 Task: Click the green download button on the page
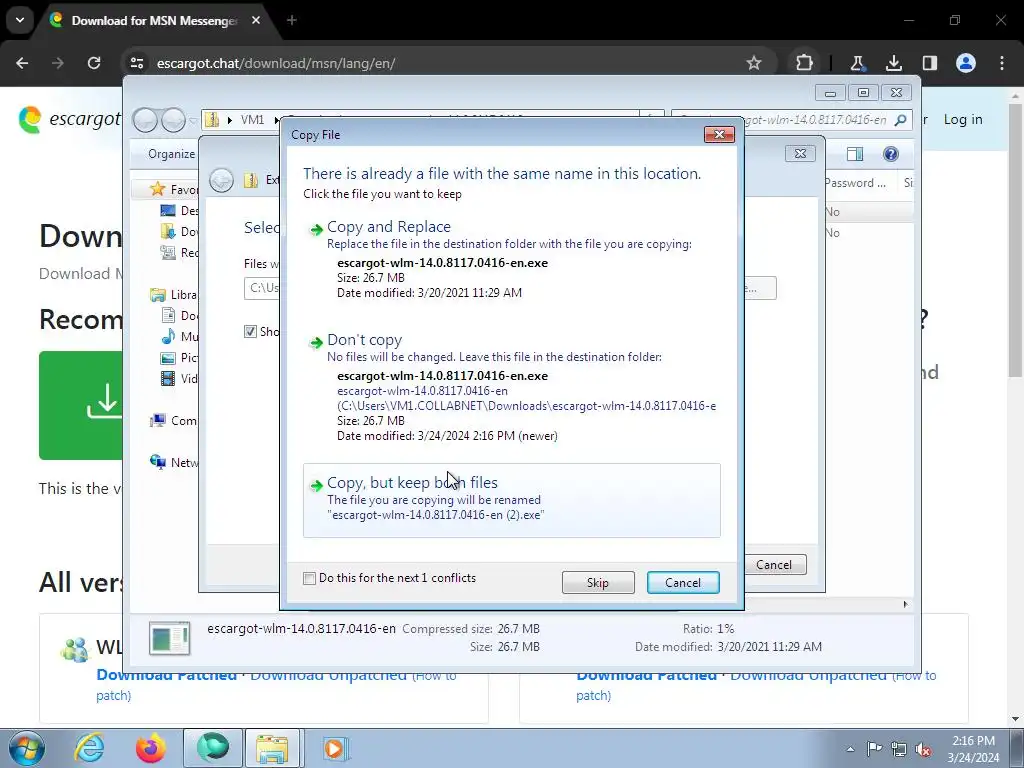(x=80, y=406)
